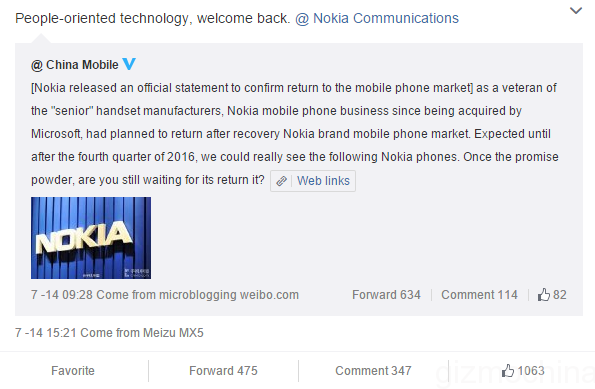Give a thumbs up to the 1063-like post
The width and height of the screenshot is (595, 389).
pyautogui.click(x=523, y=371)
